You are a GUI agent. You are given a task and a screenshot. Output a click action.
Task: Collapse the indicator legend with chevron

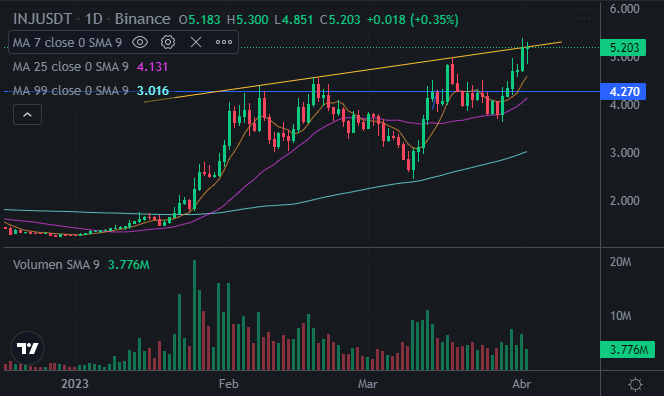pyautogui.click(x=28, y=115)
